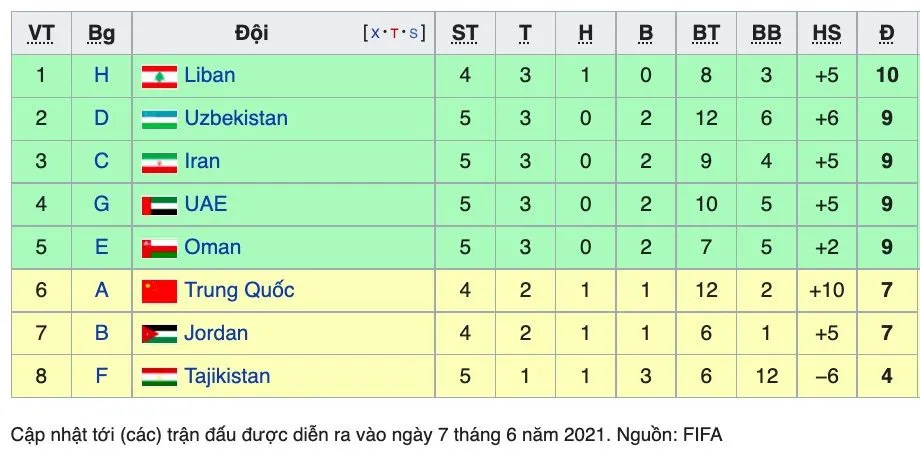Click the Iran flag icon
Image resolution: width=920 pixels, height=453 pixels.
159,163
